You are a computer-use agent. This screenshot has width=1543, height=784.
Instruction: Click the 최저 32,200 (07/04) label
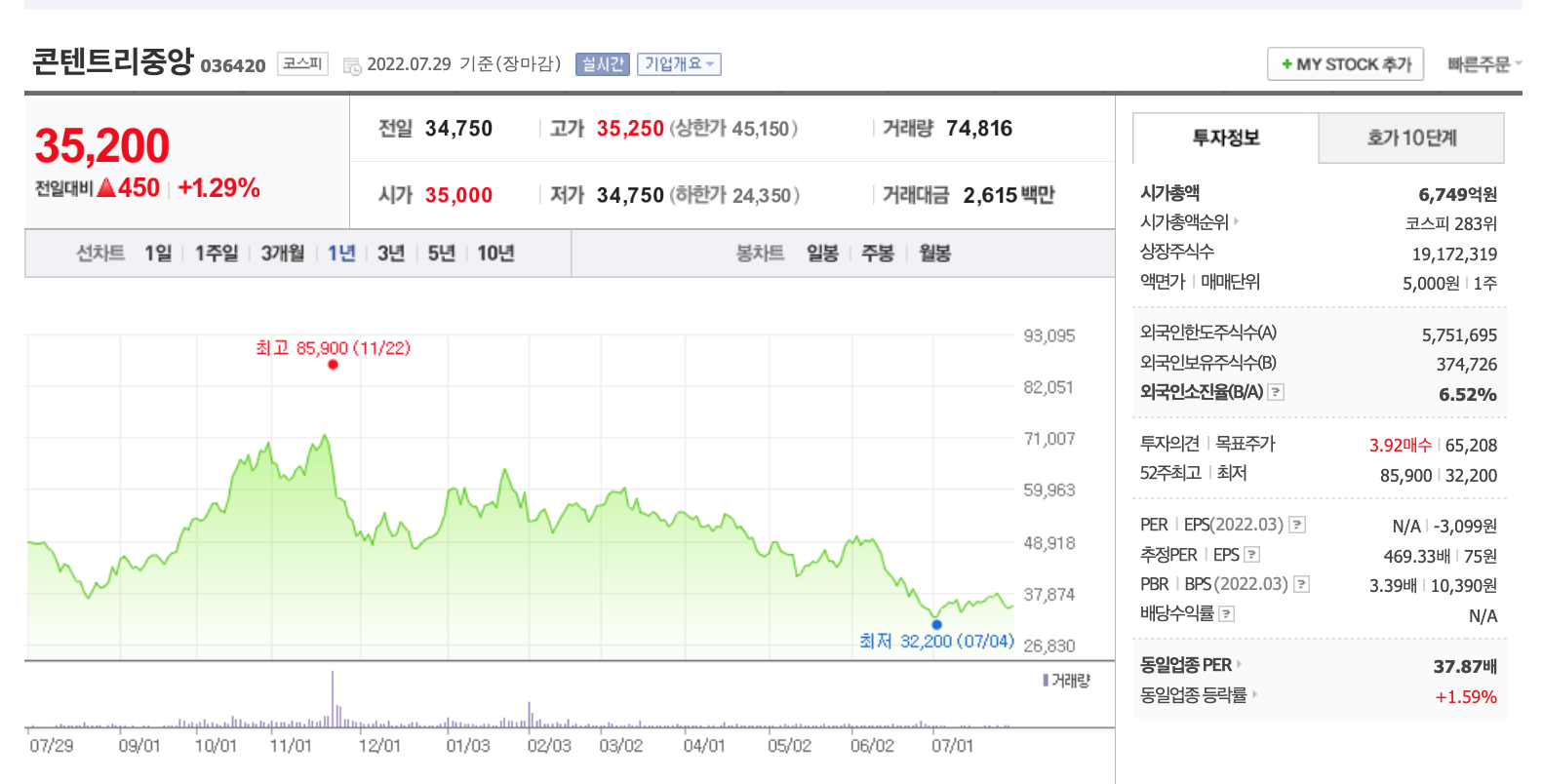click(936, 642)
